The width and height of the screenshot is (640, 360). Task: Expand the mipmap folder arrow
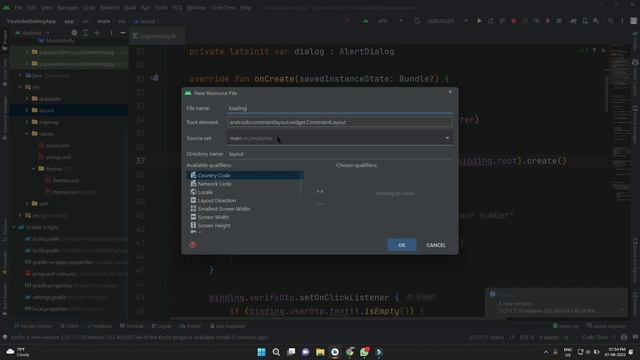pos(27,122)
